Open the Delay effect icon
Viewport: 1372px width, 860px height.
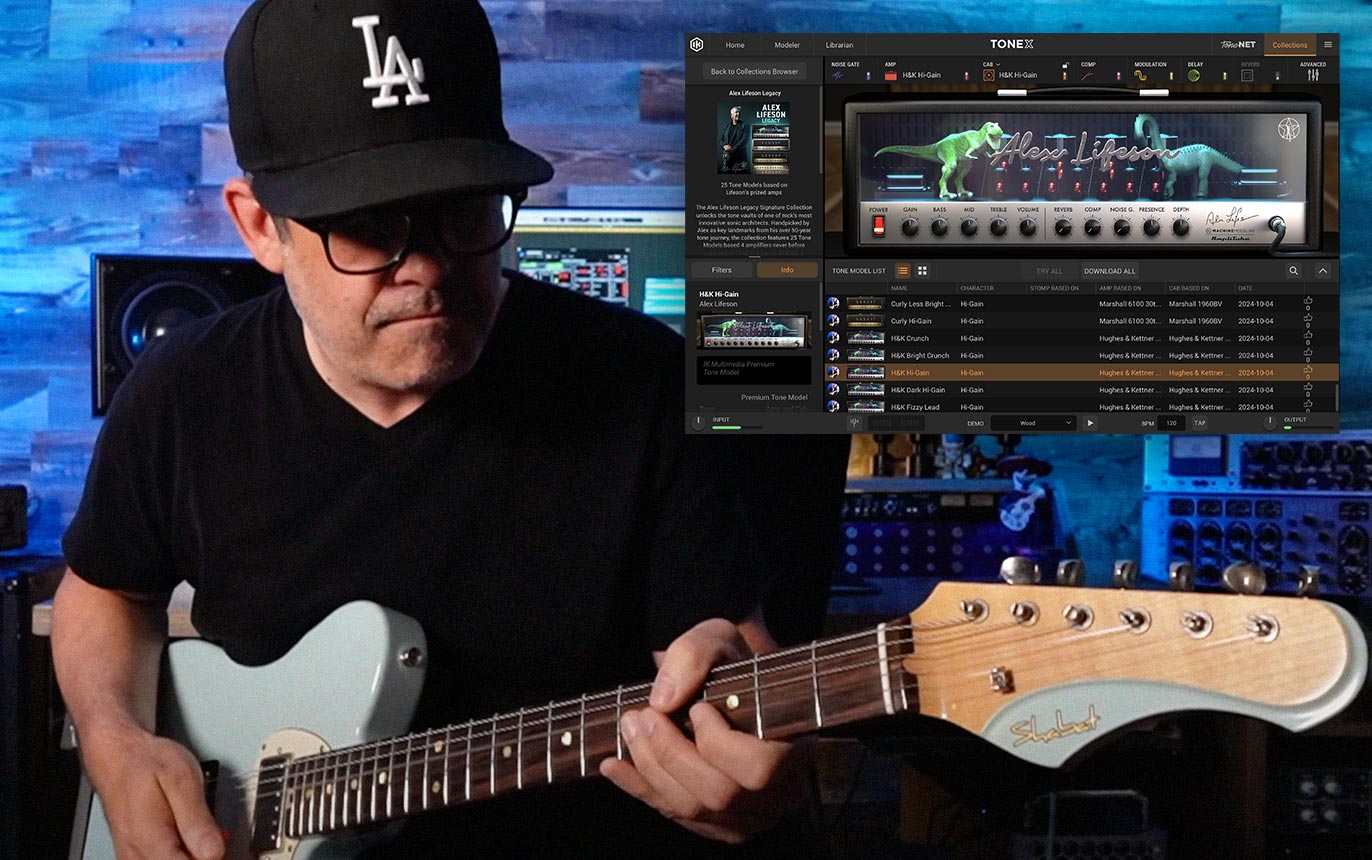(x=1194, y=75)
